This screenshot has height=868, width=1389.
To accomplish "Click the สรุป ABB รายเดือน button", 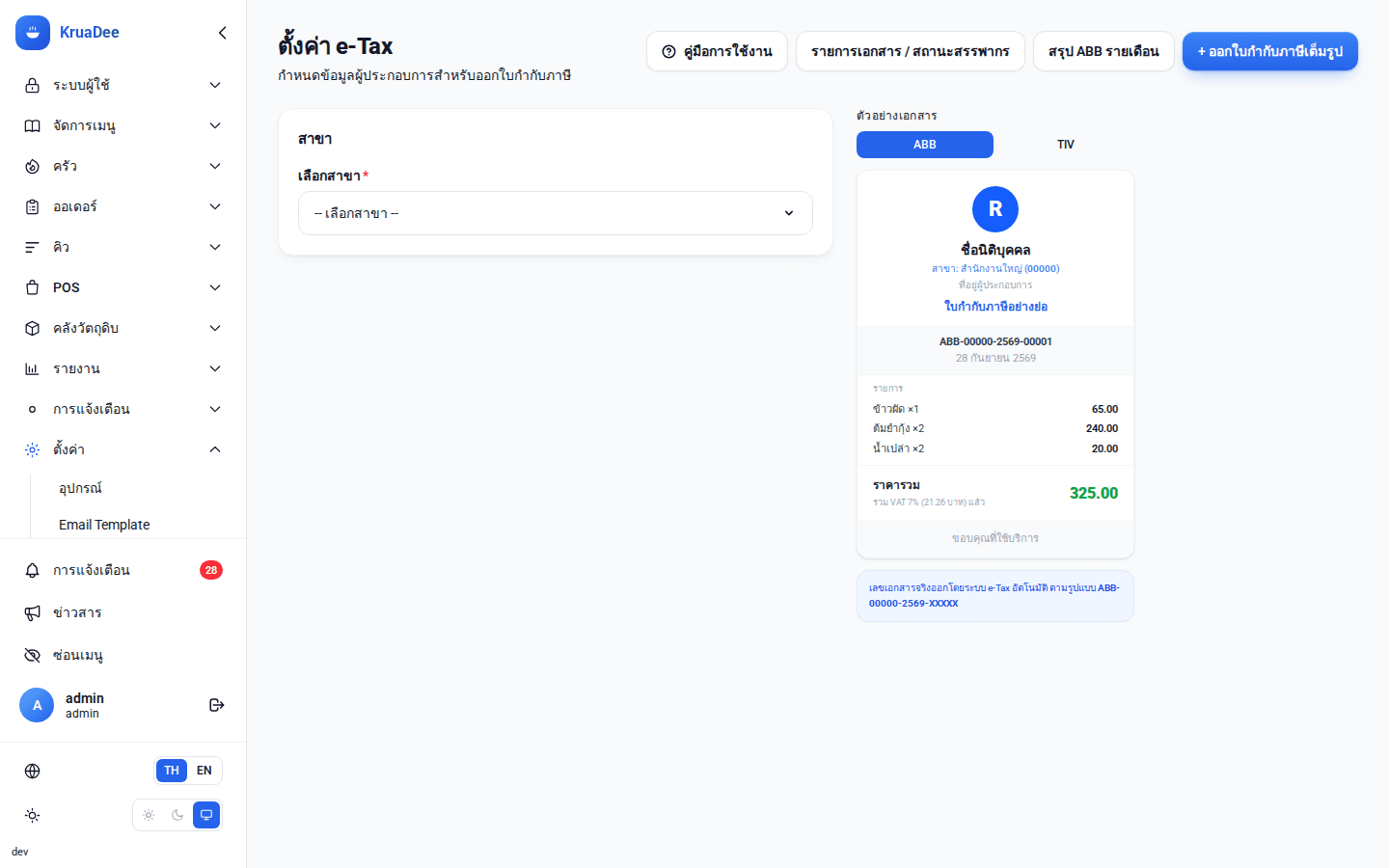I will click(x=1103, y=51).
